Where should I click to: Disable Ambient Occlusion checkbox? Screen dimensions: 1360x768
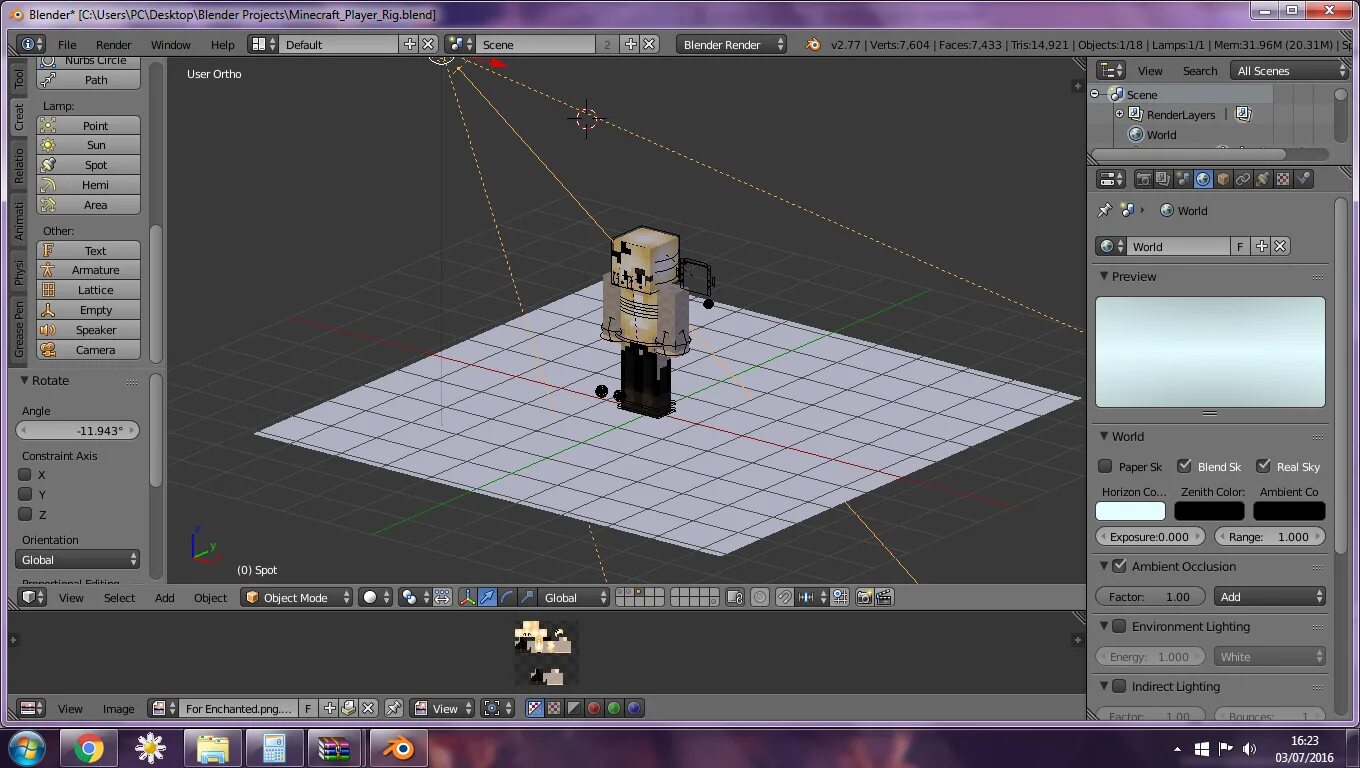pos(1119,566)
